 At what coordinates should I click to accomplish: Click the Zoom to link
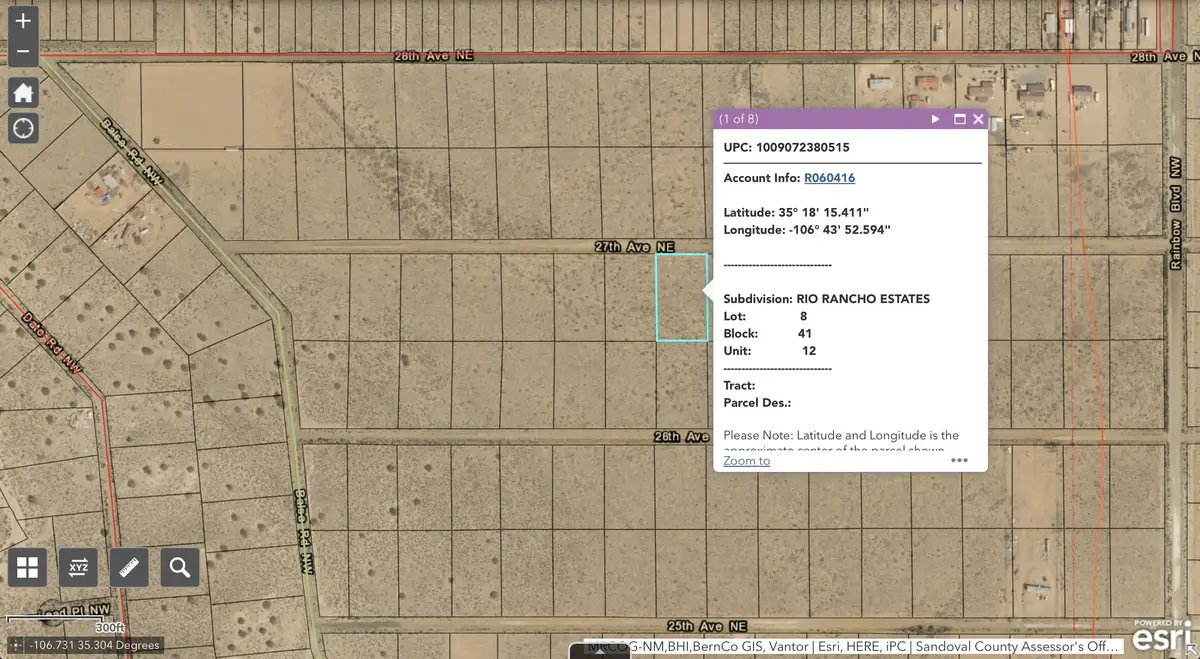click(x=747, y=461)
